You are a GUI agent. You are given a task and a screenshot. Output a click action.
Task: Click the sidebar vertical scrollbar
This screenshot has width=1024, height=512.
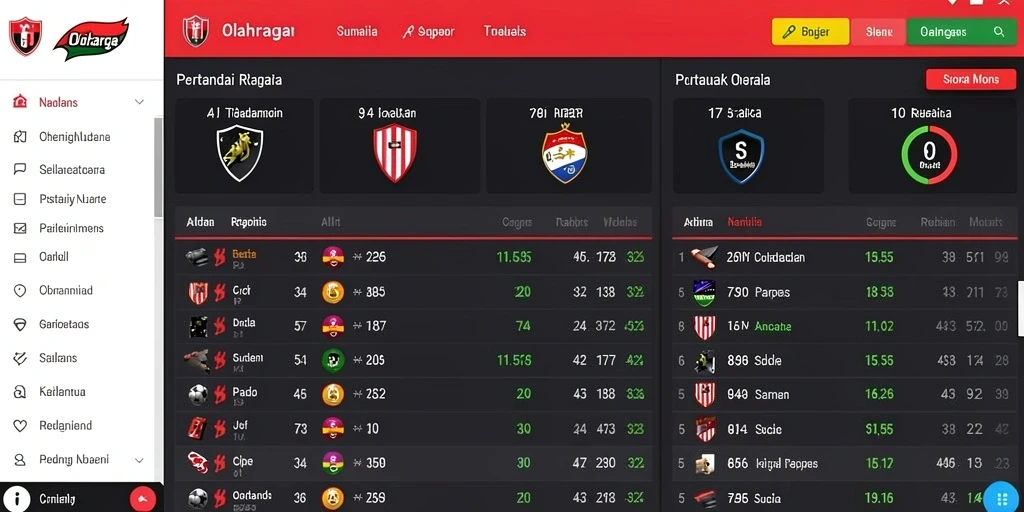coord(158,167)
